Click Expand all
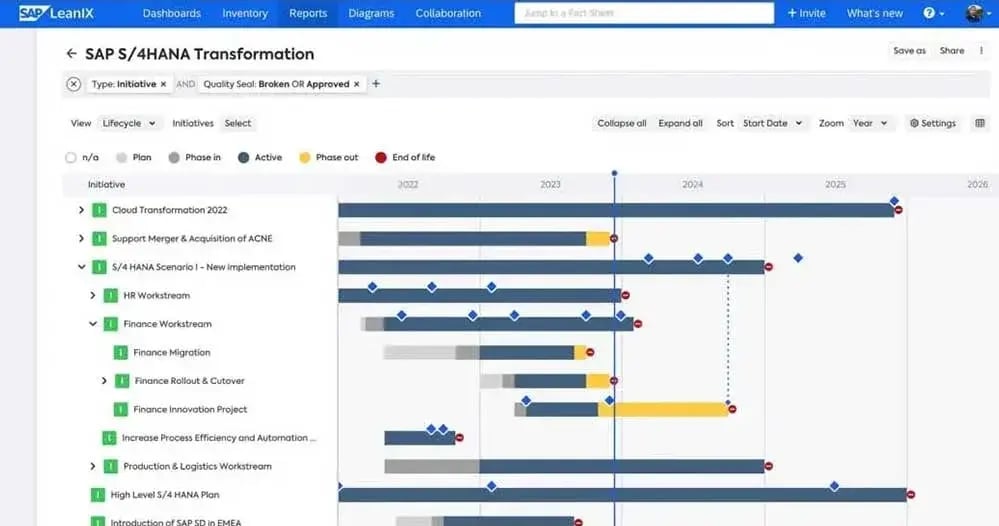This screenshot has width=999, height=526. coord(680,123)
